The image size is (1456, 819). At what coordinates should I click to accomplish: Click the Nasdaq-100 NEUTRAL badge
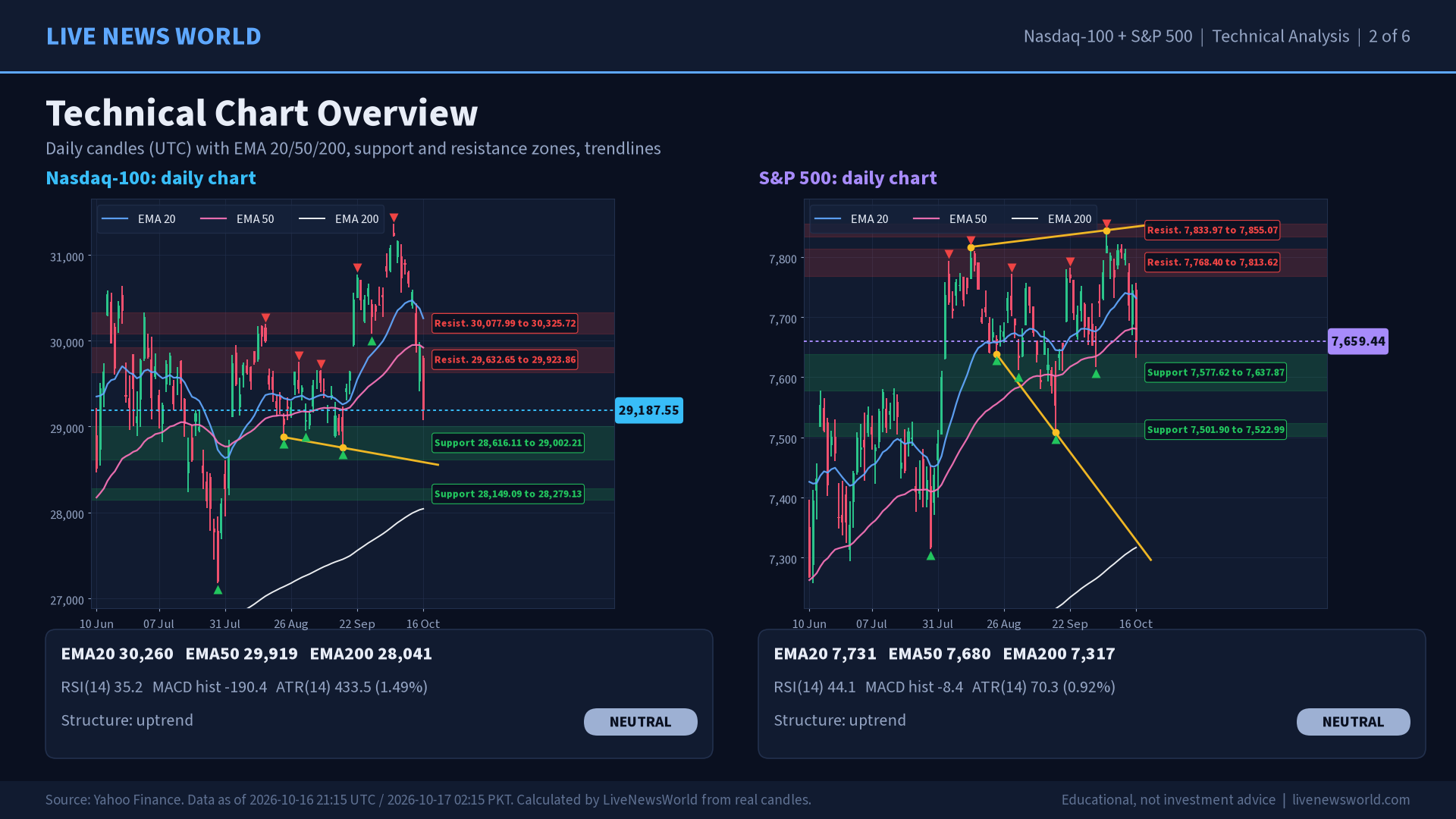[640, 722]
